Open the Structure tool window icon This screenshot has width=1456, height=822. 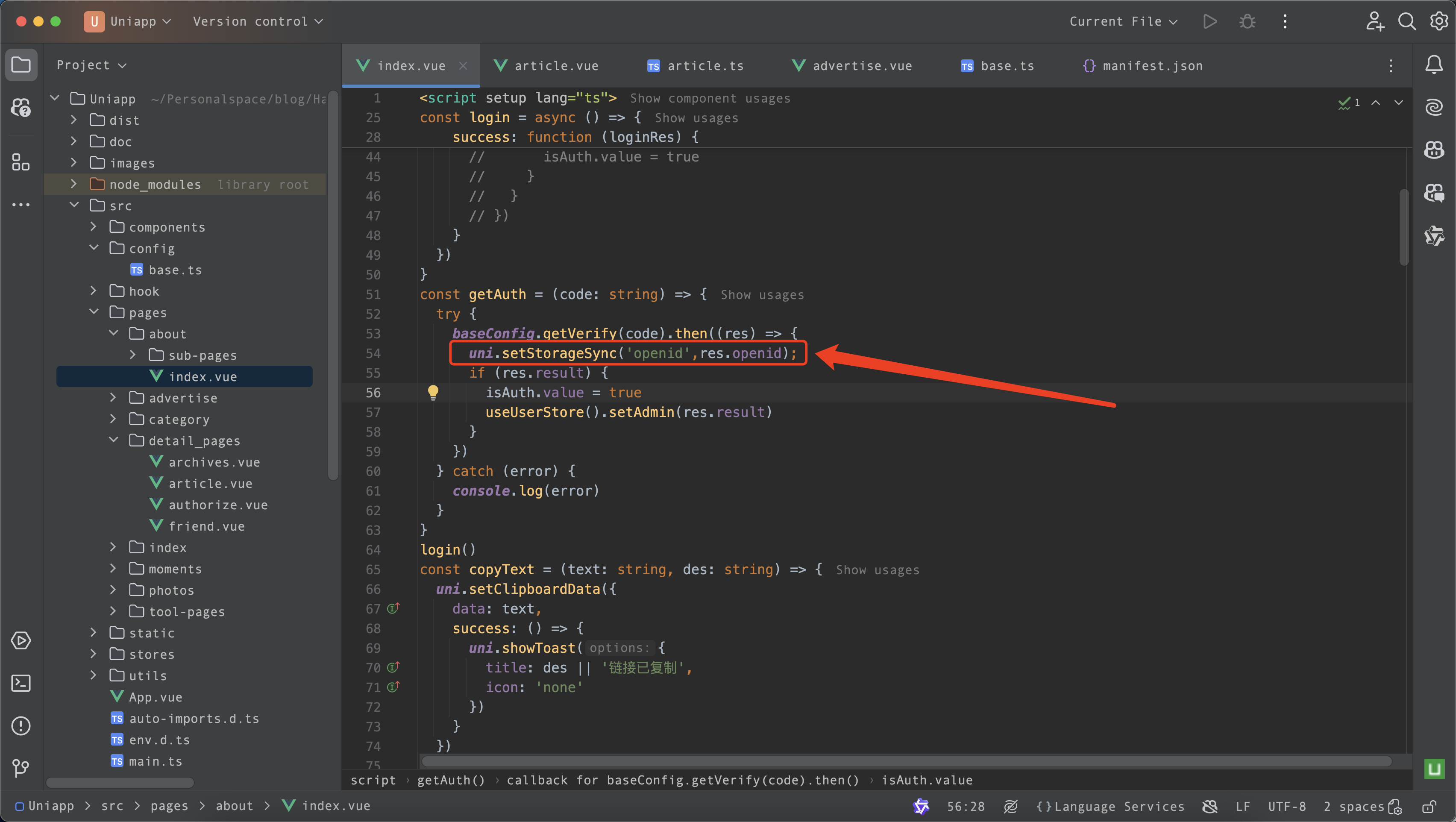pos(21,163)
